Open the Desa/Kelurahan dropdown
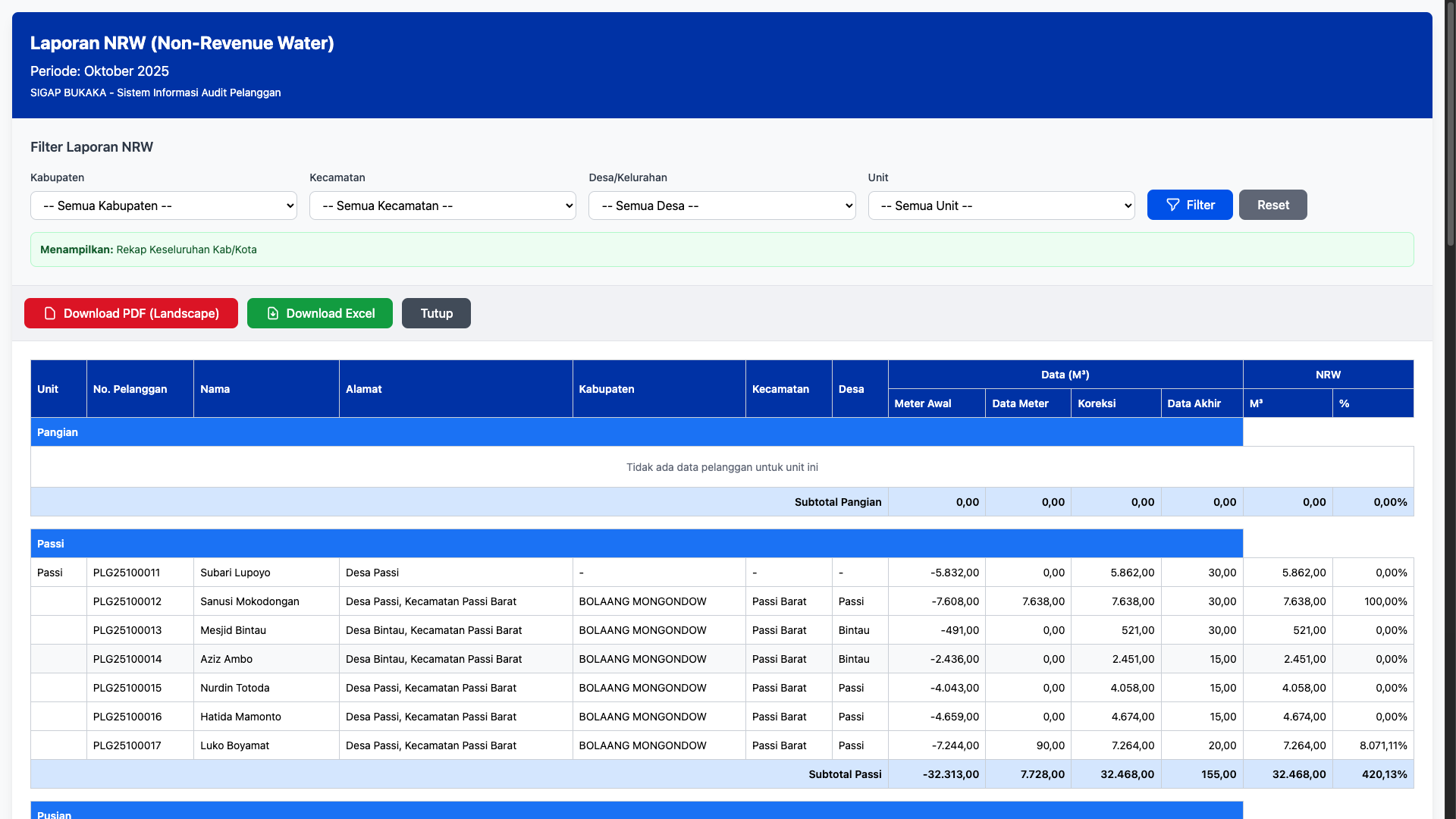Viewport: 1456px width, 819px height. (x=722, y=206)
